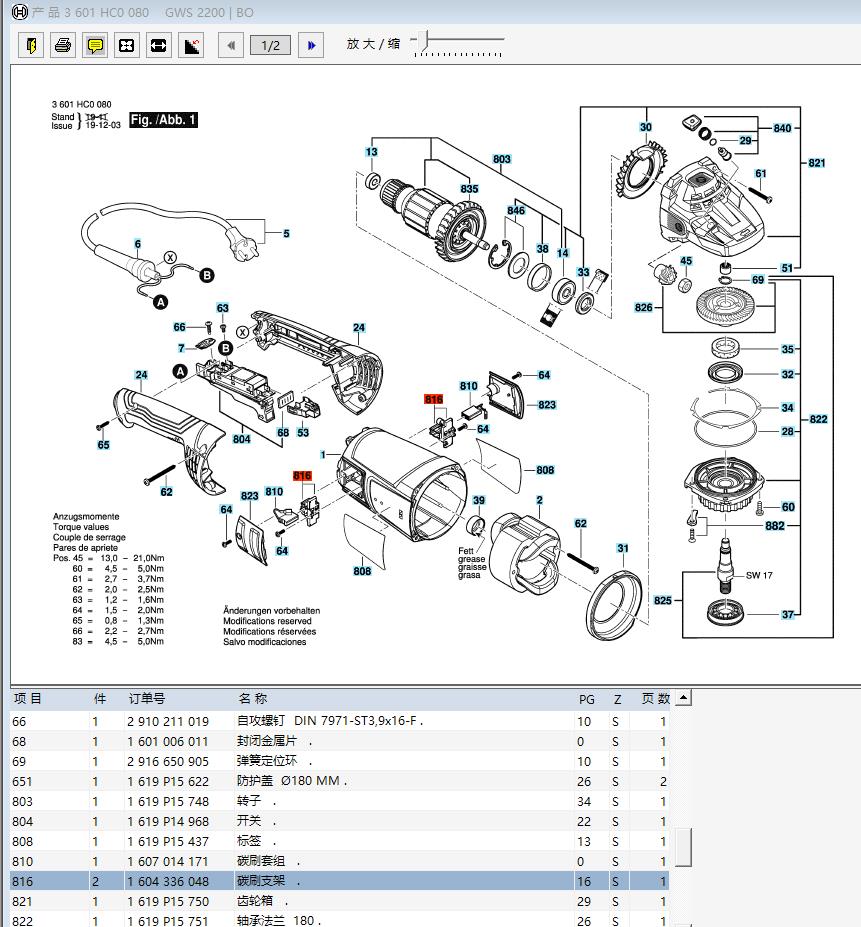Select row 808 标签

pos(339,841)
